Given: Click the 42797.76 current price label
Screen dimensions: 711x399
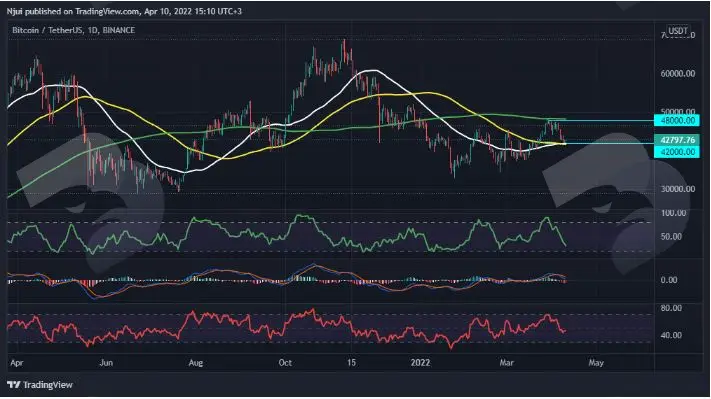Looking at the screenshot, I should pos(677,140).
